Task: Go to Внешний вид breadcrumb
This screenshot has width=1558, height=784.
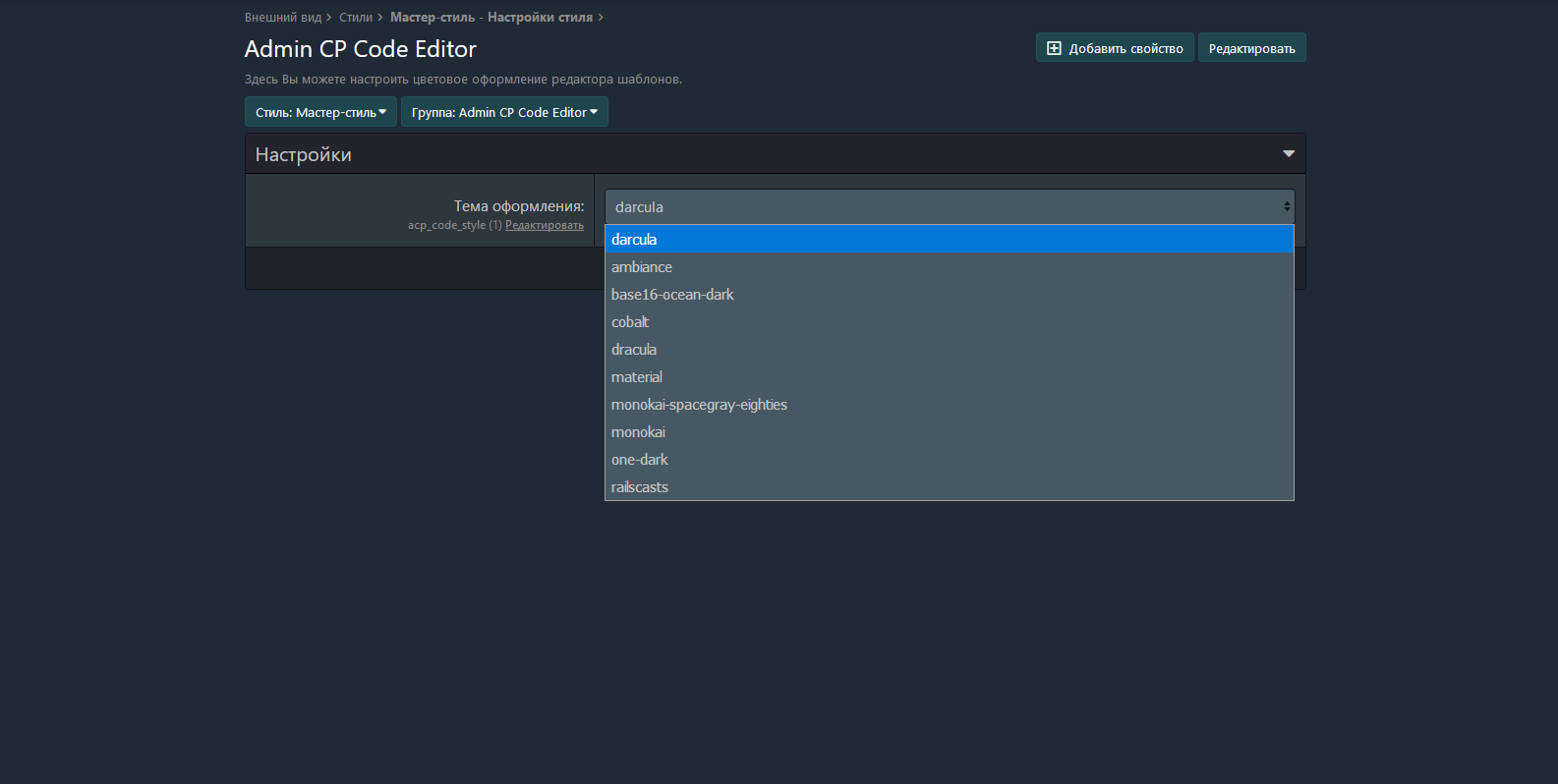Action: coord(283,18)
